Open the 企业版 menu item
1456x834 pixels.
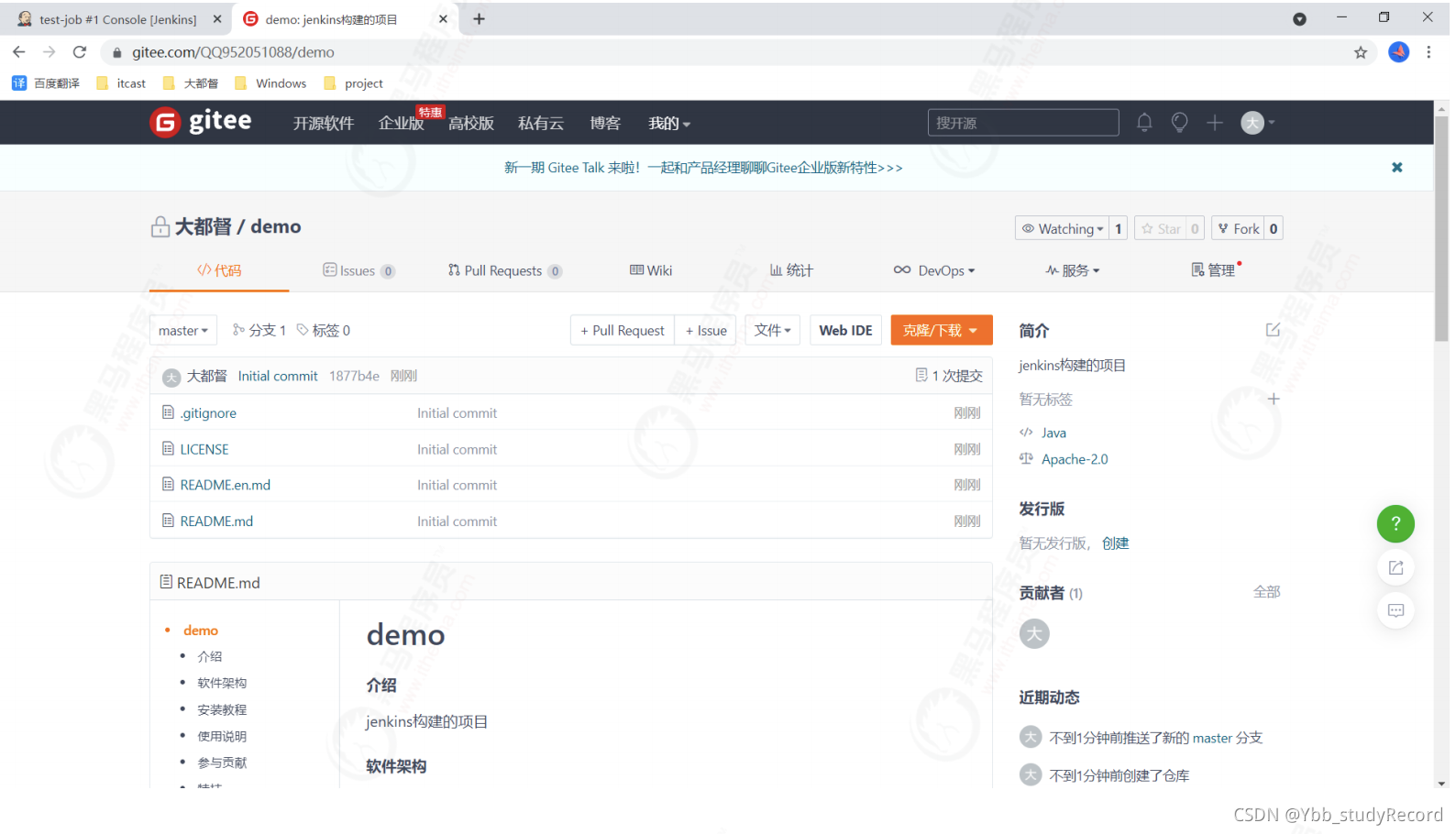[x=401, y=124]
